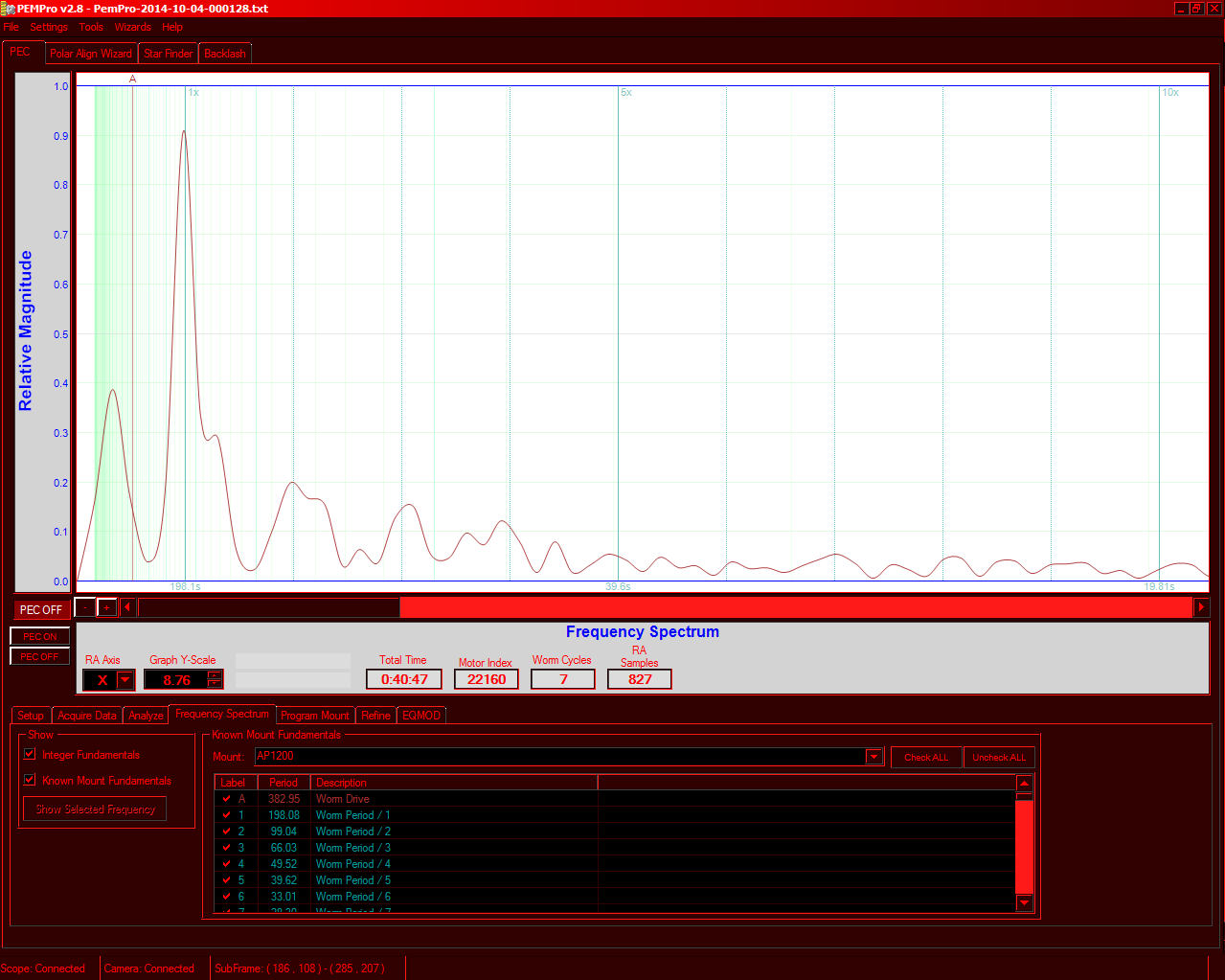Toggle checkmark for Worm Drive row

(x=226, y=799)
